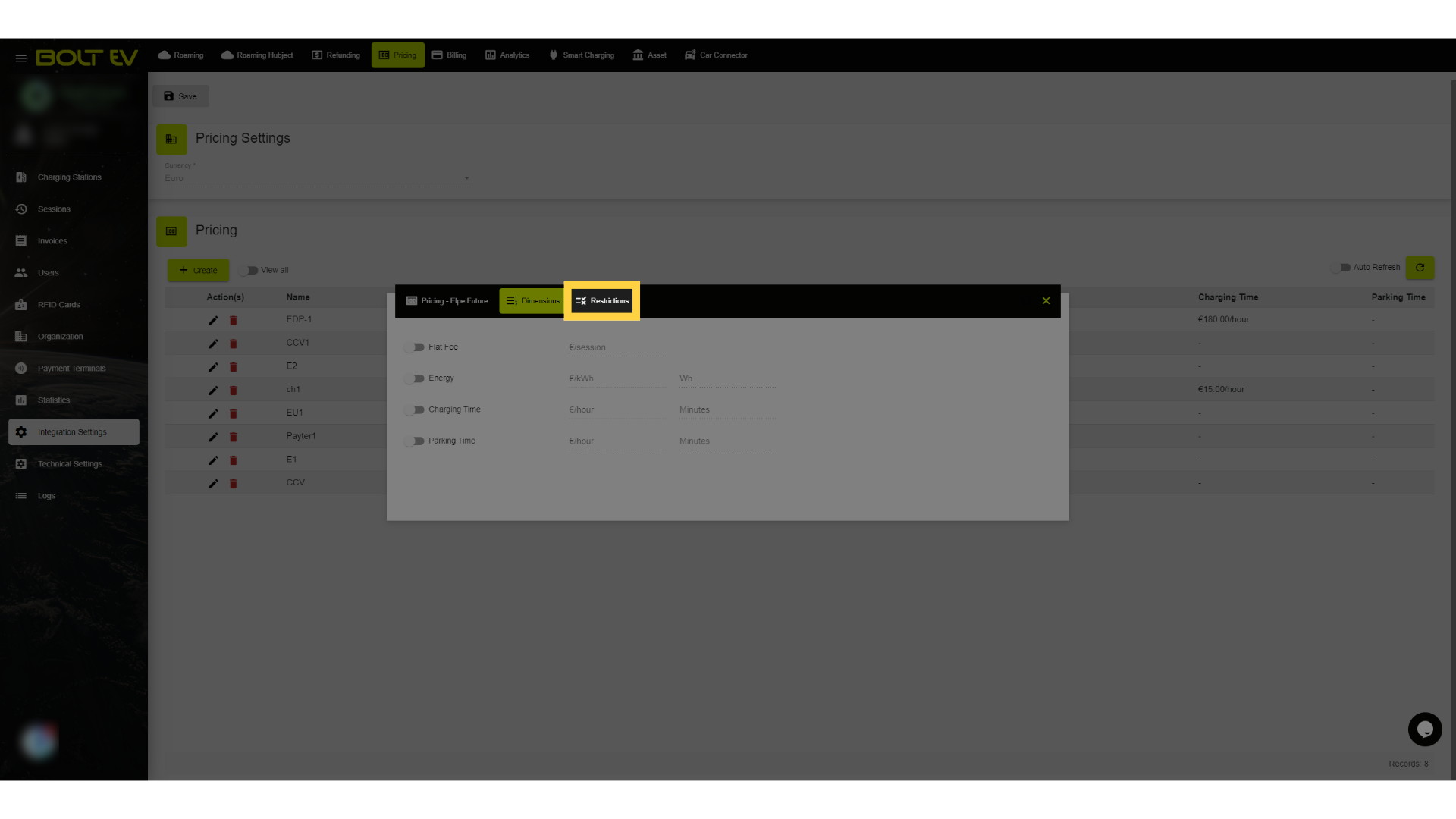Switch on Auto Refresh

click(x=1341, y=268)
